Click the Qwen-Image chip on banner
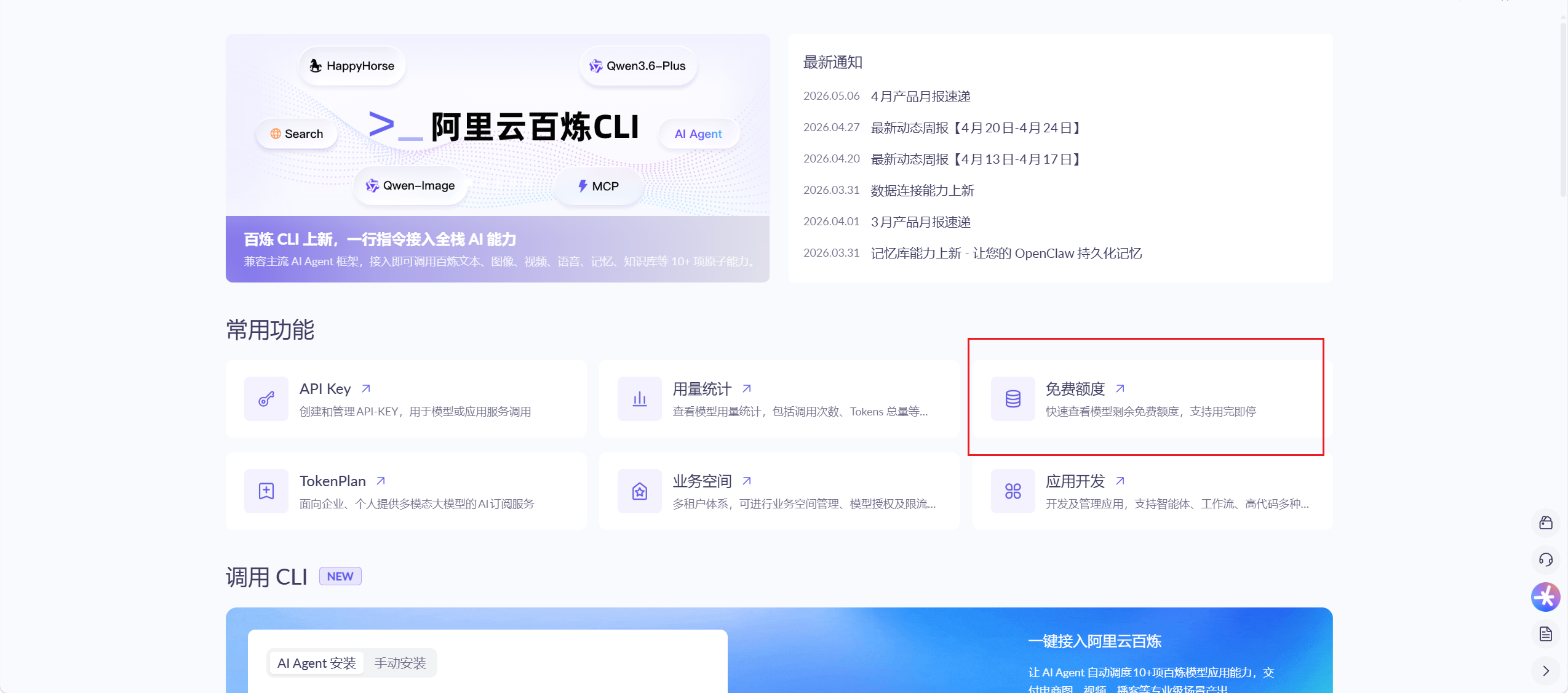Screen dimensions: 1568x693 point(410,185)
